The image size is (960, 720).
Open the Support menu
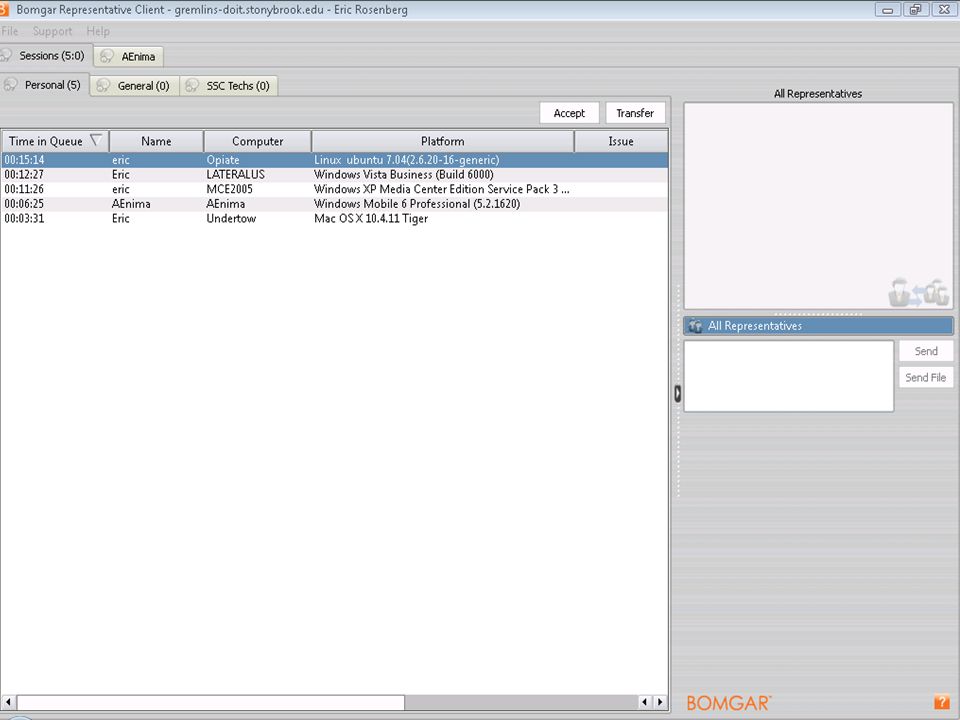click(52, 31)
